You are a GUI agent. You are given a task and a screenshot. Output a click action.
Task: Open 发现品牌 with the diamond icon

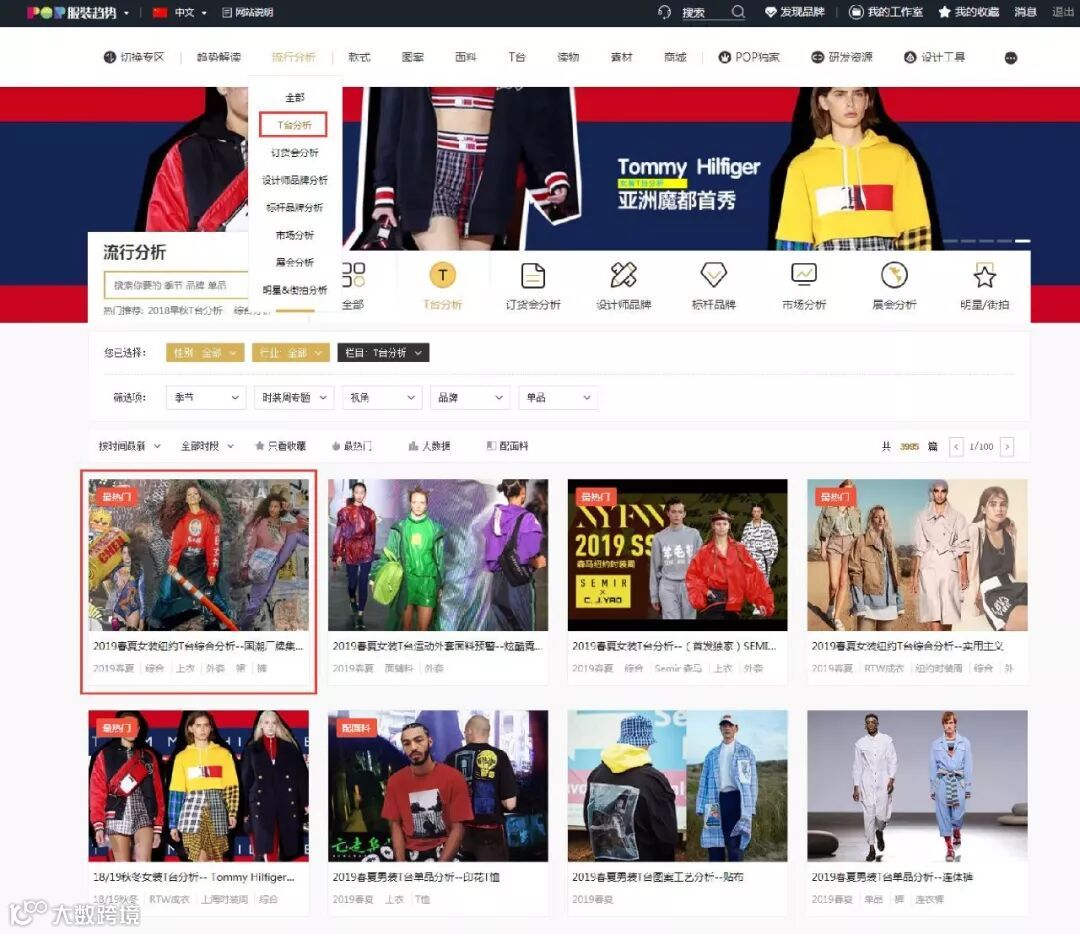[795, 12]
